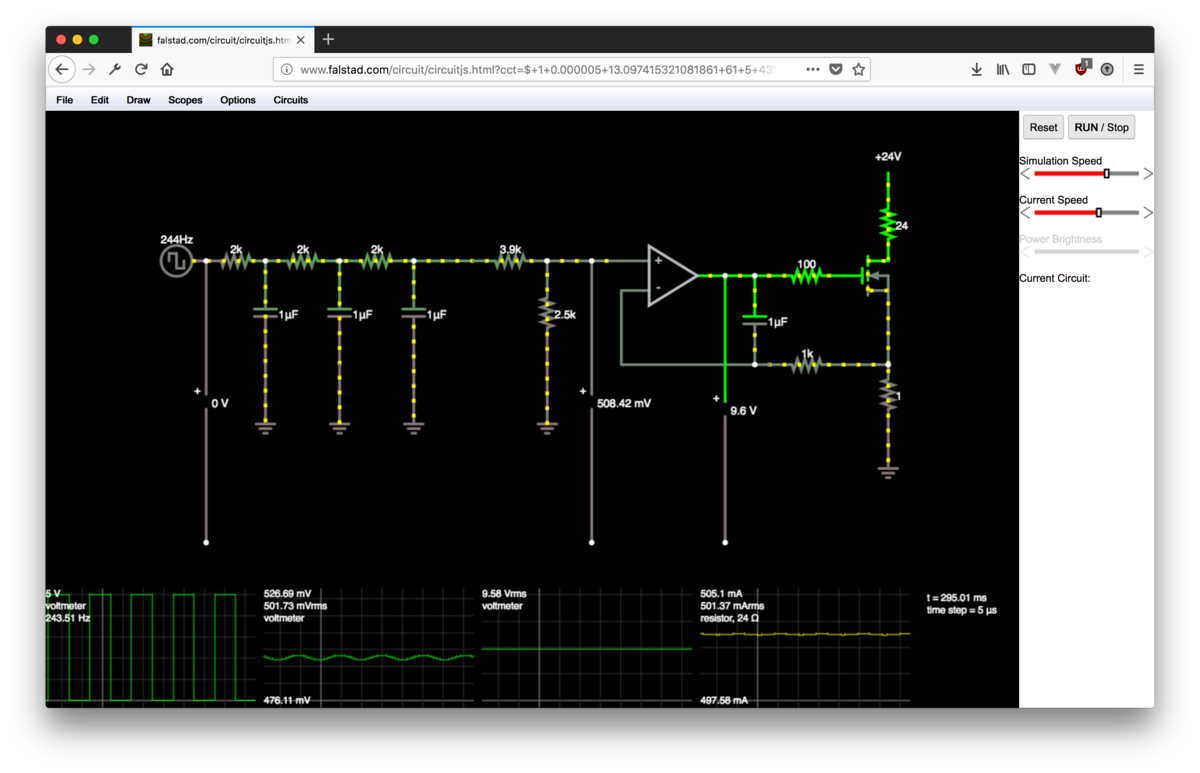Reload the page with the refresh icon

[141, 69]
